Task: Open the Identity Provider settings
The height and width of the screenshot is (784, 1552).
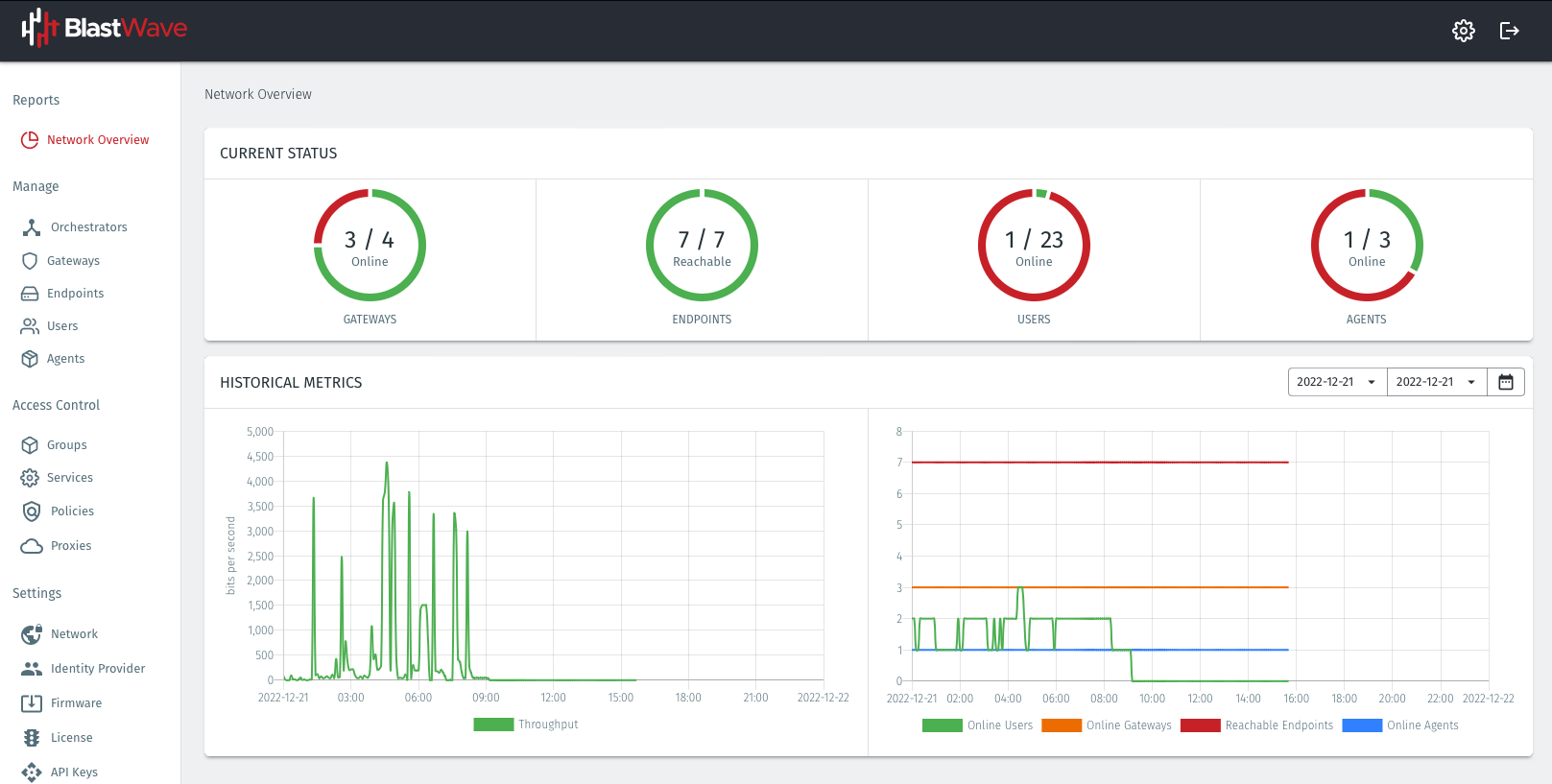Action: (97, 669)
